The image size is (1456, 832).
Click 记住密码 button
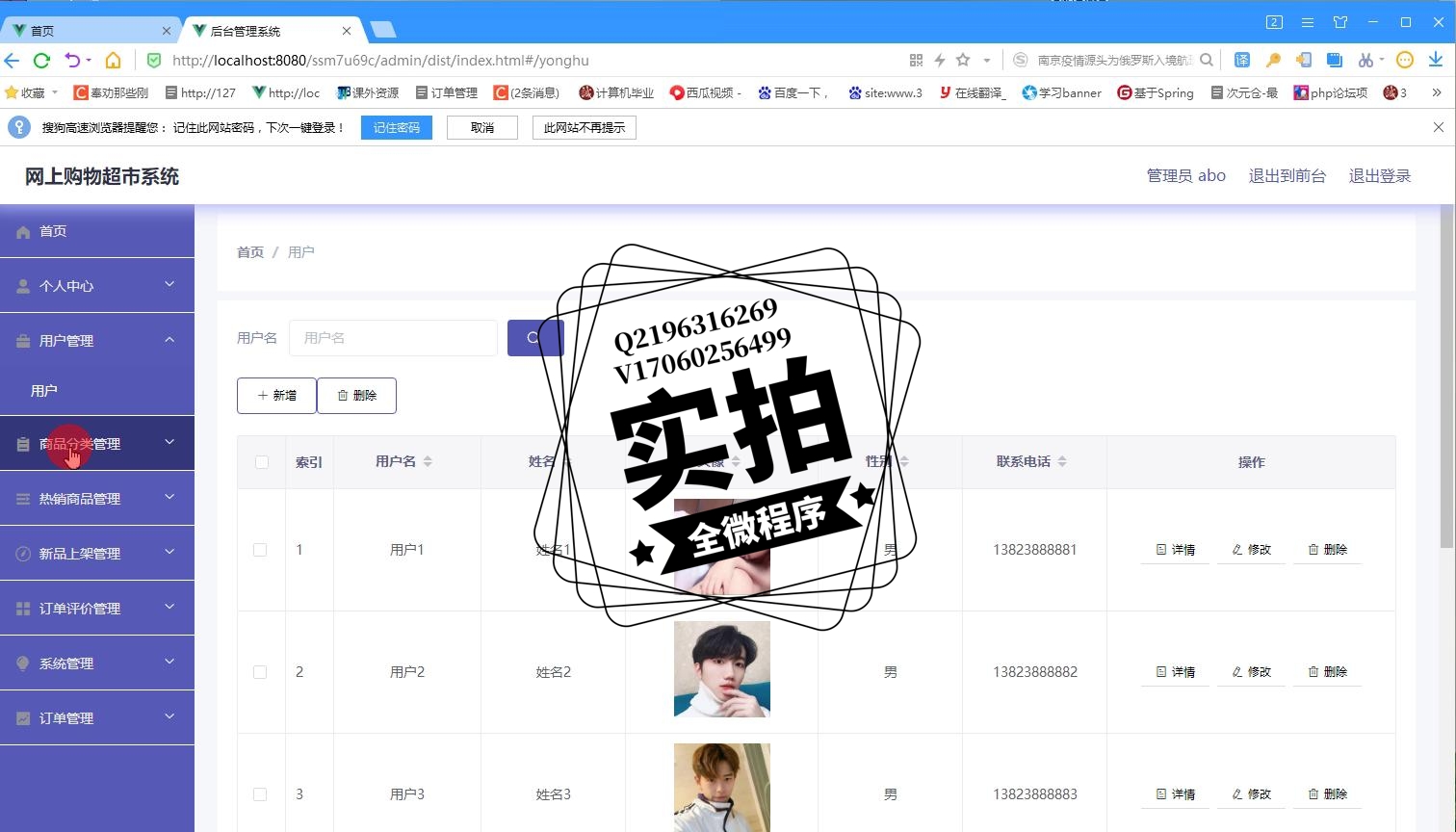[397, 128]
